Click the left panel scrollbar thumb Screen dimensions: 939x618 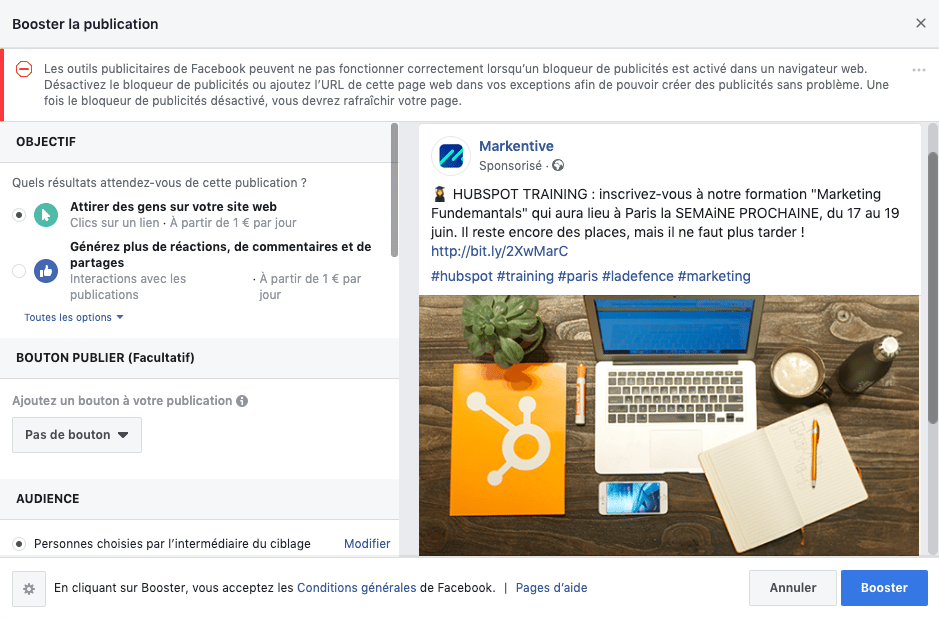[394, 190]
